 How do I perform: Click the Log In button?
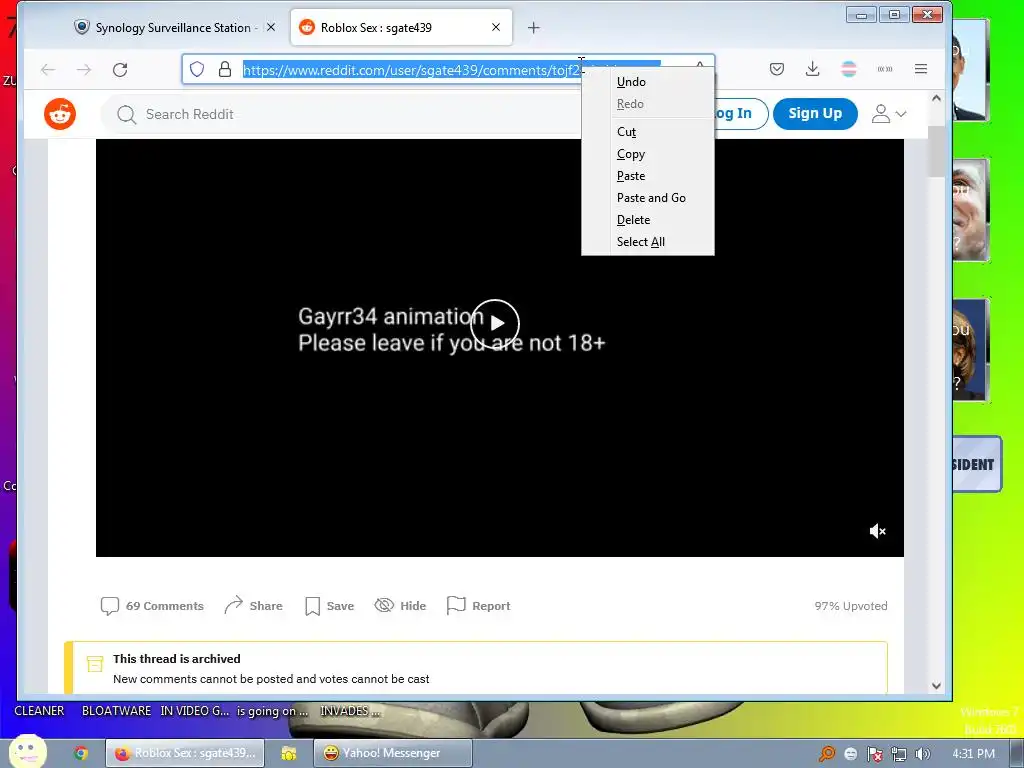[x=740, y=114]
